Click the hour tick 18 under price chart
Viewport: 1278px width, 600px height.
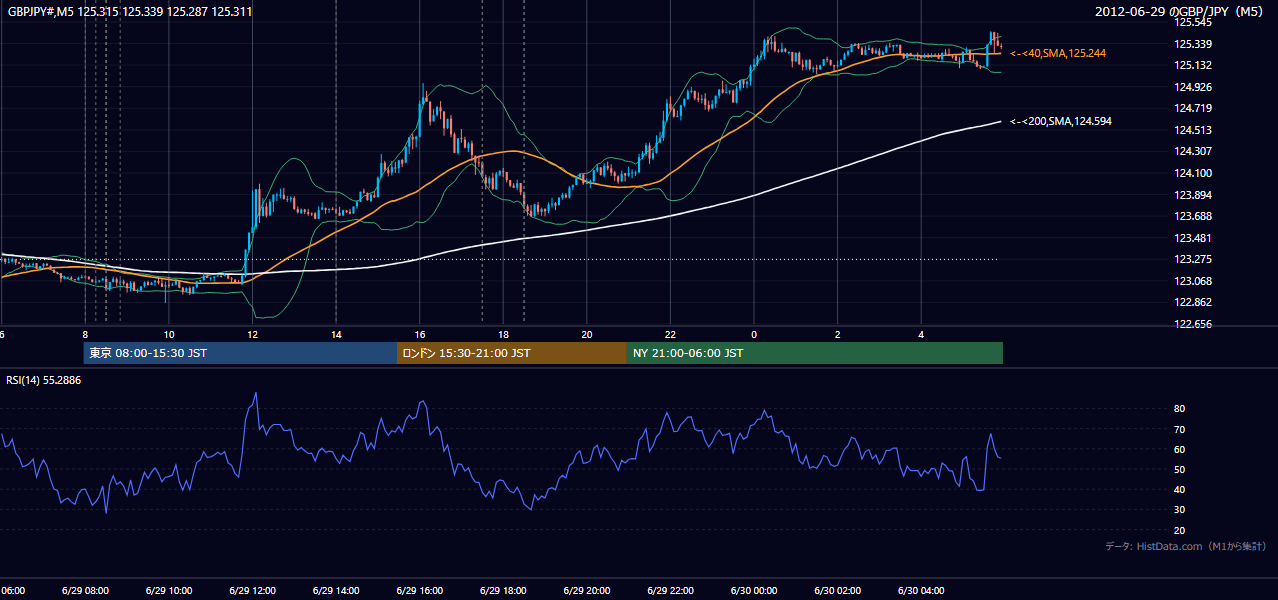pos(503,335)
